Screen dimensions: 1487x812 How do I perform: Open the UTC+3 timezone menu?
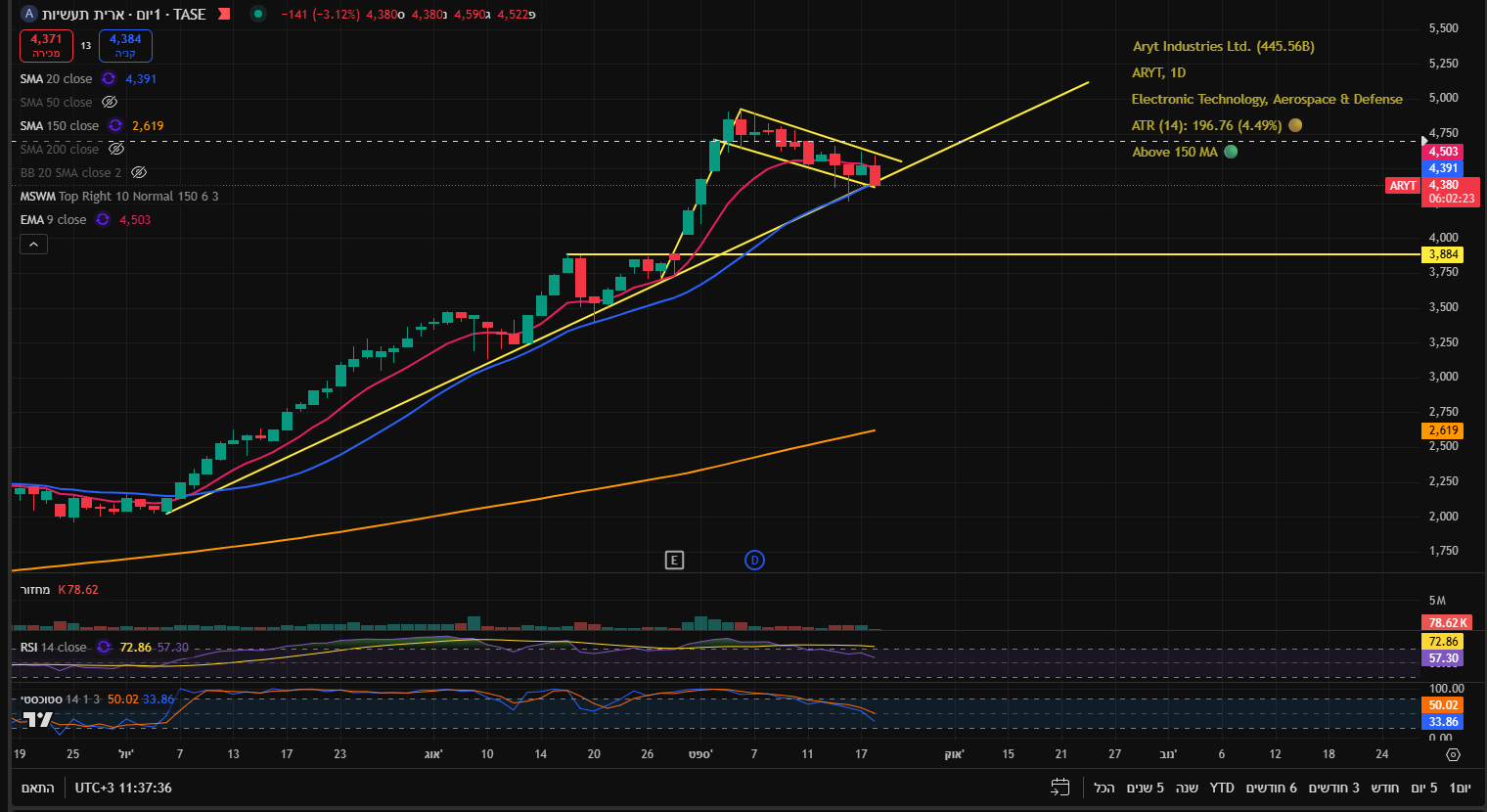click(x=123, y=788)
